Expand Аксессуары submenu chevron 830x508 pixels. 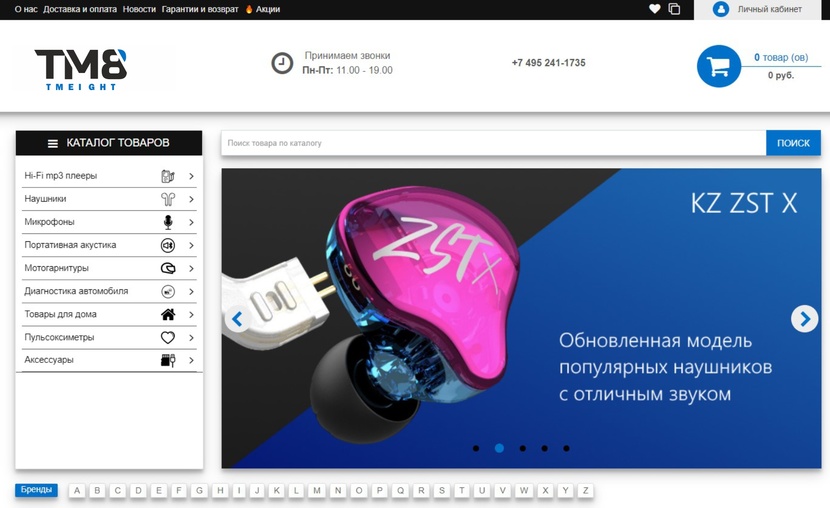tap(191, 360)
